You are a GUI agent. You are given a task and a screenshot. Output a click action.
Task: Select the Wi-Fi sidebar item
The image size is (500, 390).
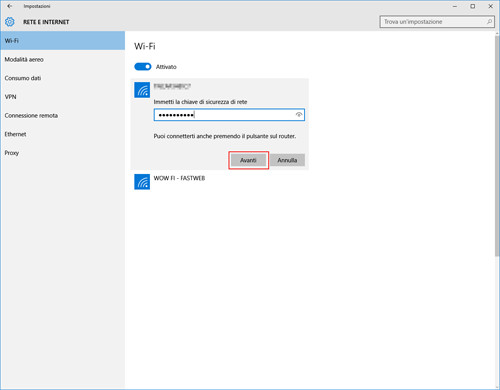click(63, 41)
